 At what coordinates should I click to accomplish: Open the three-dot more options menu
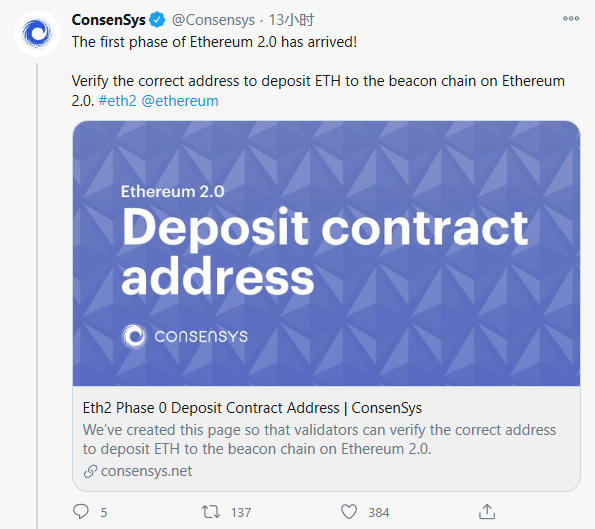click(x=571, y=18)
